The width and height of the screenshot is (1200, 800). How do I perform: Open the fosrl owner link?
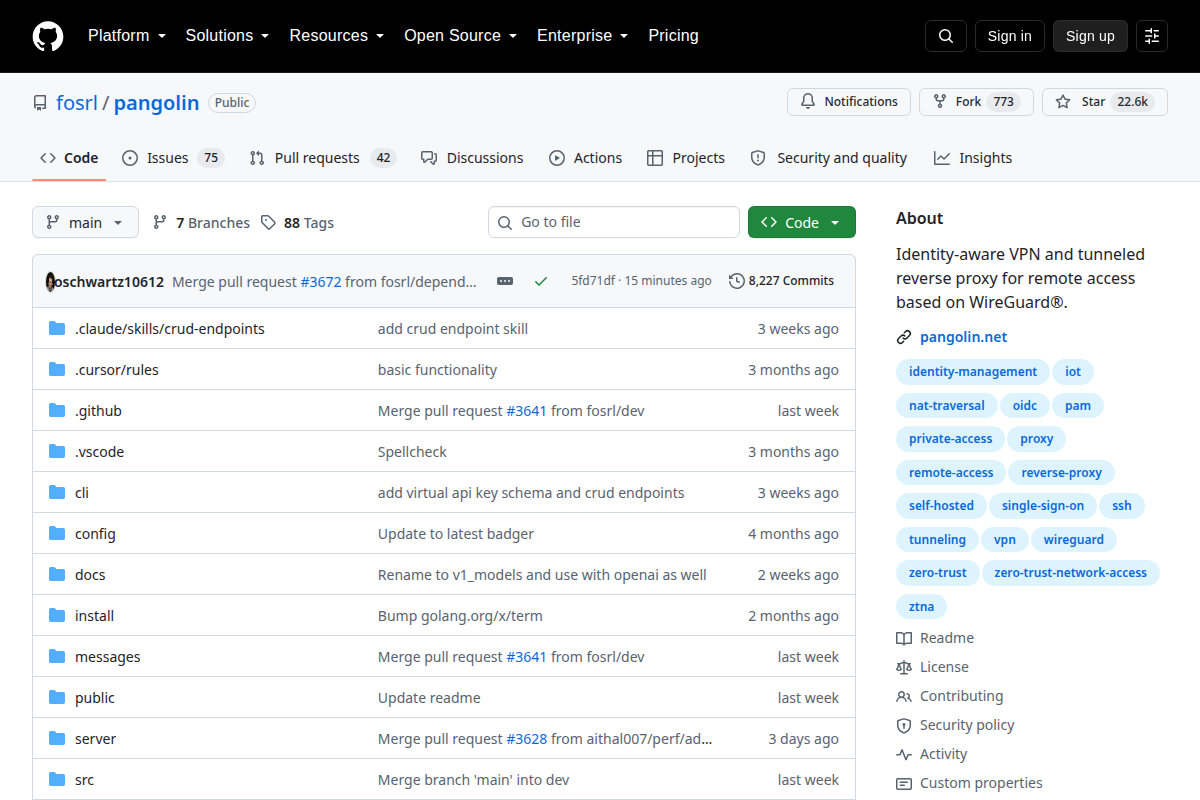(76, 103)
